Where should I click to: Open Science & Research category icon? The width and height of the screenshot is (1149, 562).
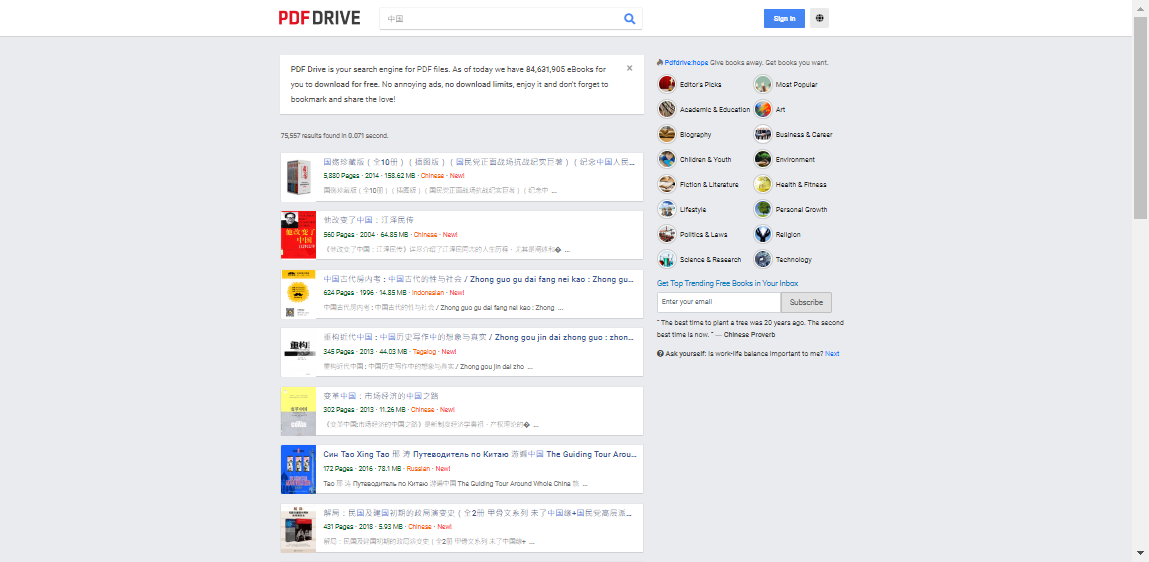(x=667, y=259)
